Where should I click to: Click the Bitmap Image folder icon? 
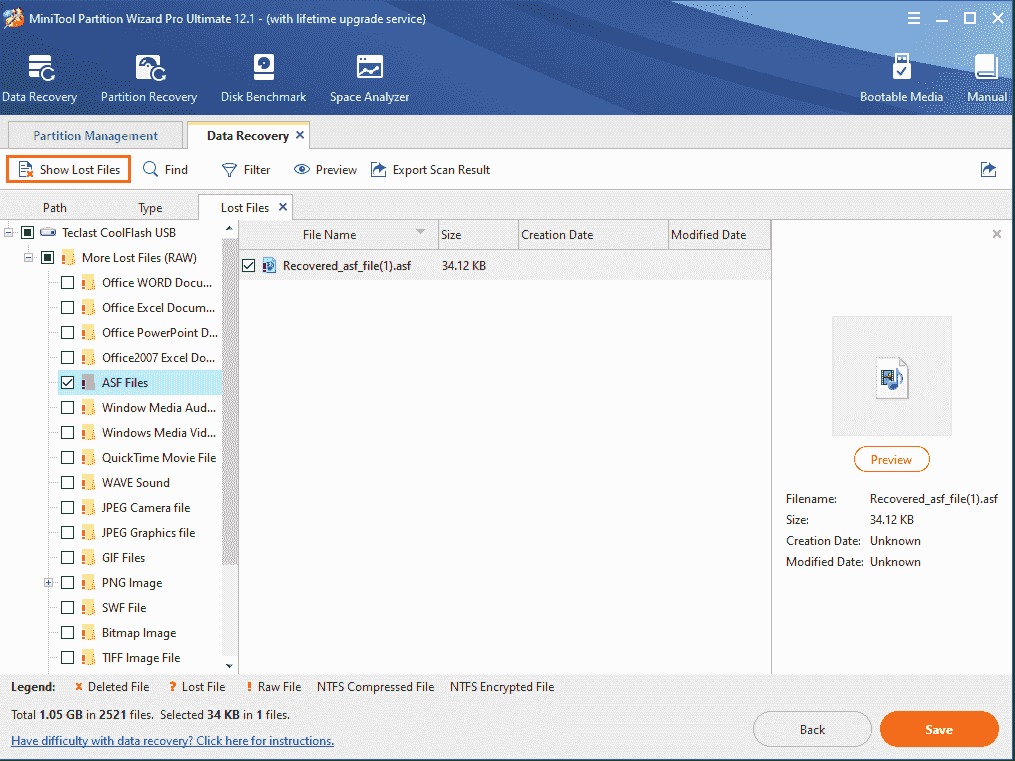pos(88,633)
